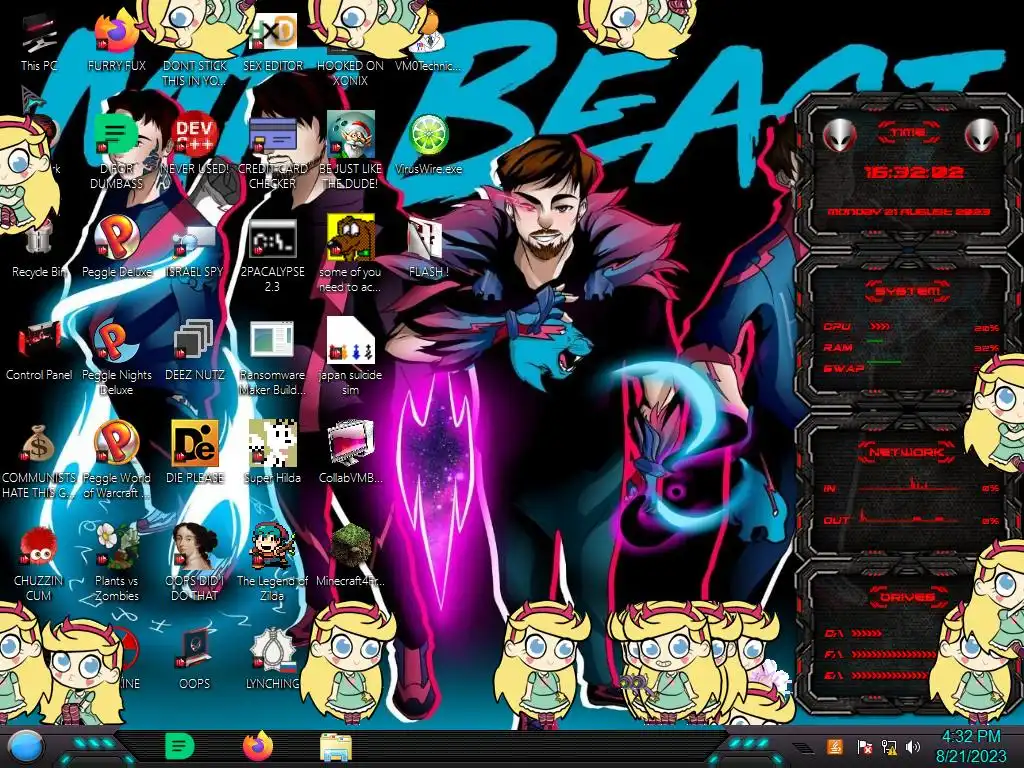This screenshot has height=768, width=1024.
Task: Select Ransomware Maker Build... icon
Action: [273, 358]
